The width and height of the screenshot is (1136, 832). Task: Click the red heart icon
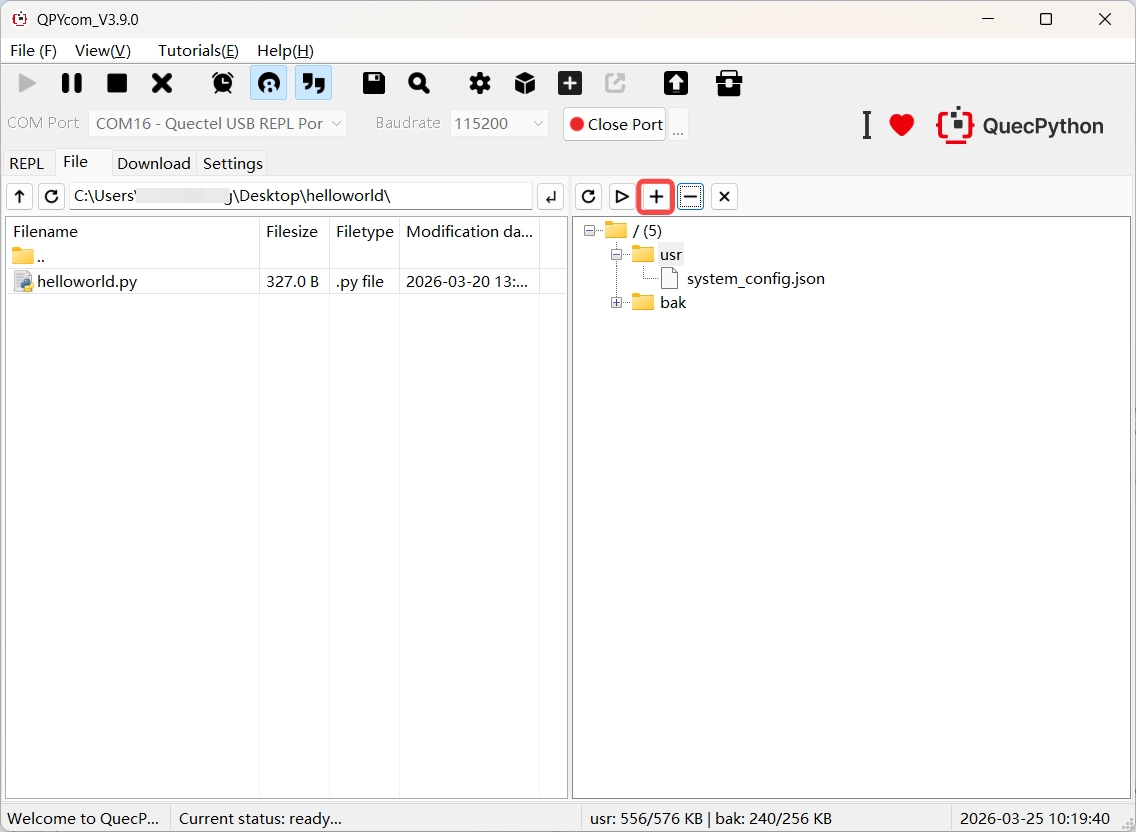pos(902,125)
